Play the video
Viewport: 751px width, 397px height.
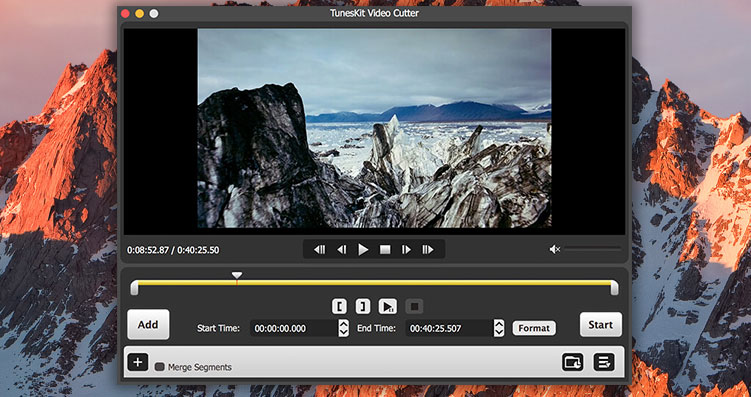point(364,250)
